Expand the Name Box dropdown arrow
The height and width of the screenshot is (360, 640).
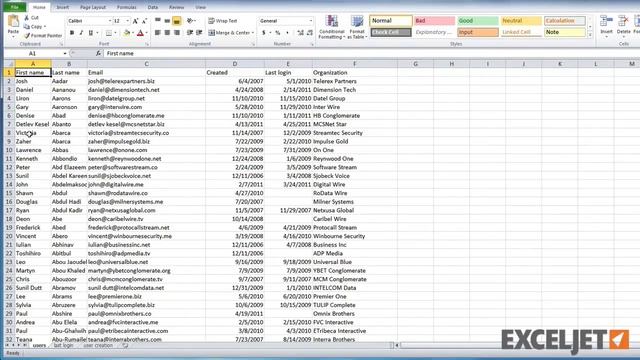(64, 53)
